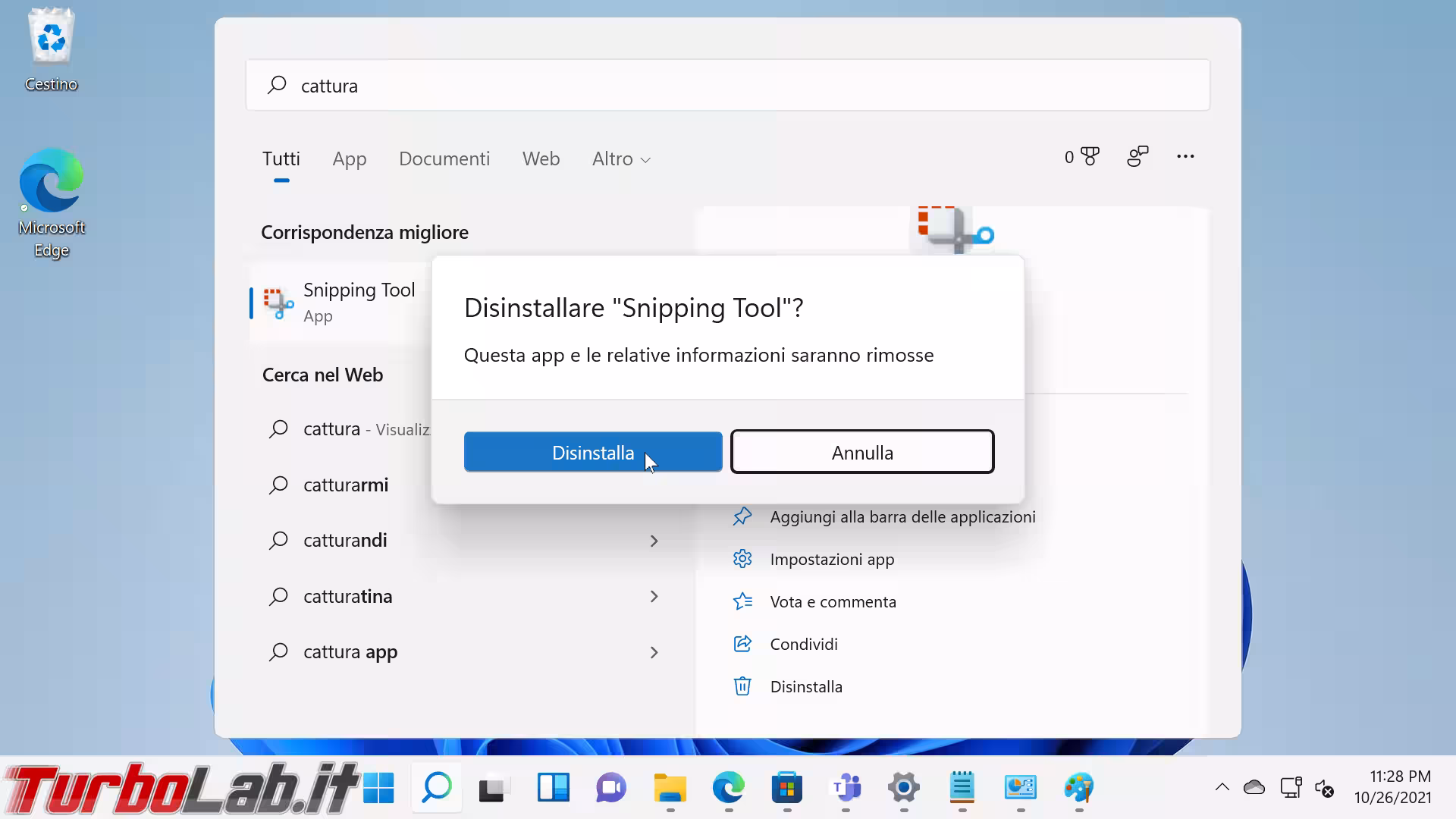Open the three-dot more options menu
Image resolution: width=1456 pixels, height=819 pixels.
1185,157
